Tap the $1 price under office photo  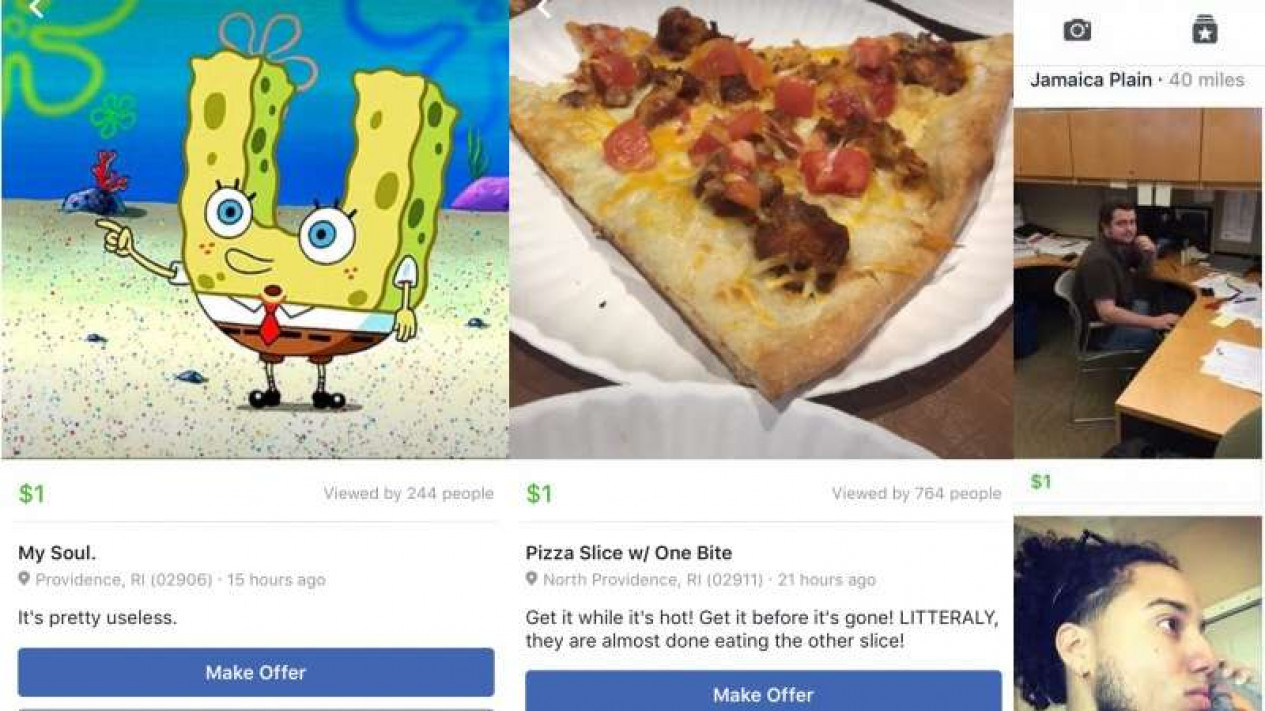coord(1041,482)
